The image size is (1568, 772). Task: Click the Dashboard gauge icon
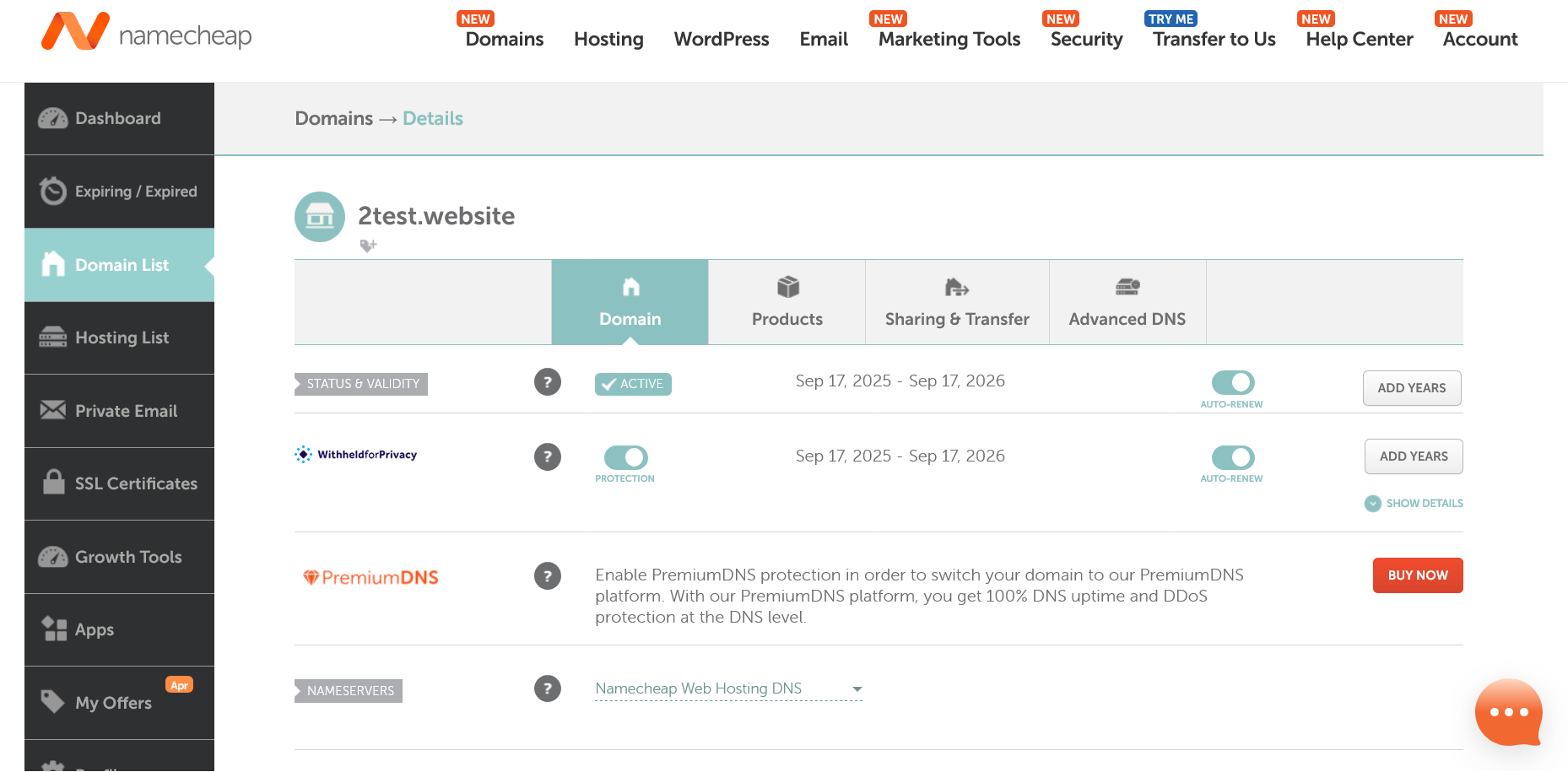click(53, 119)
